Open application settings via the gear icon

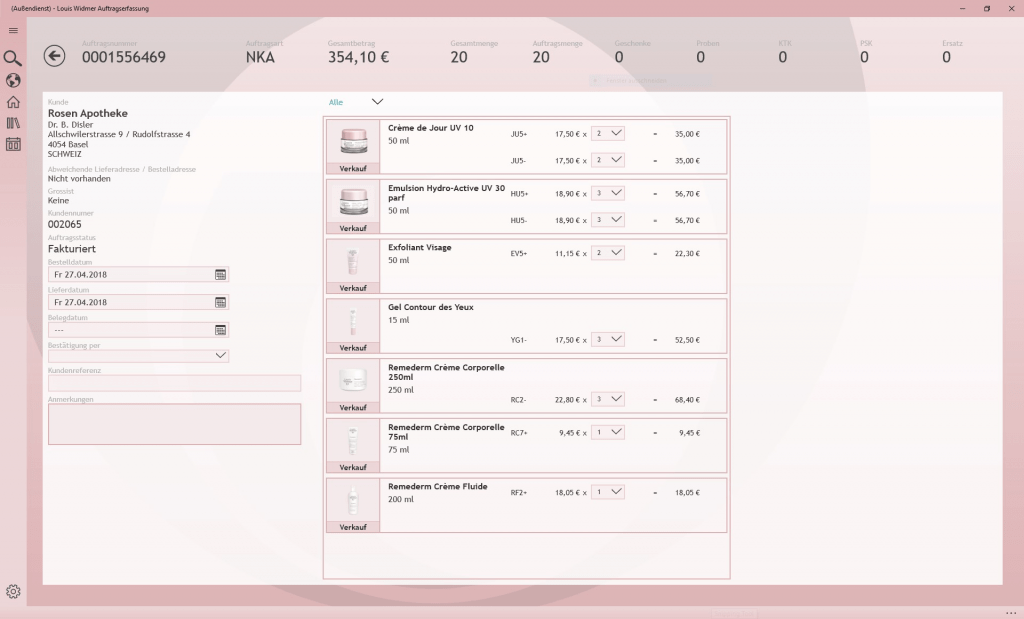pyautogui.click(x=13, y=590)
